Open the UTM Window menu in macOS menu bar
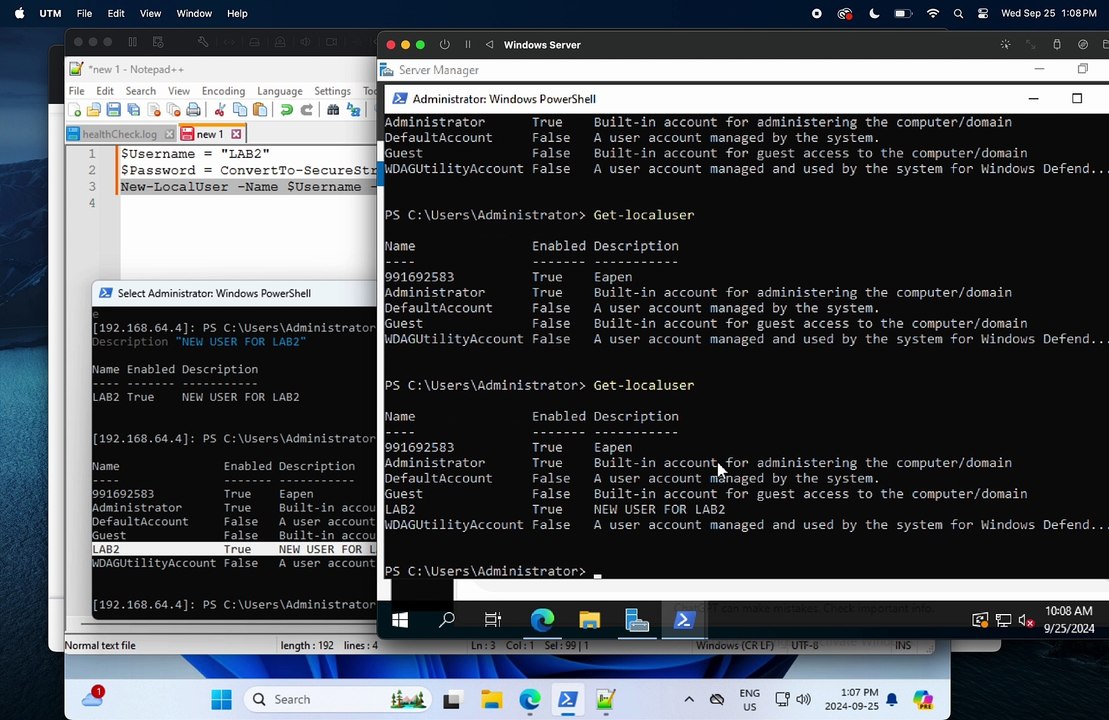 (x=194, y=13)
